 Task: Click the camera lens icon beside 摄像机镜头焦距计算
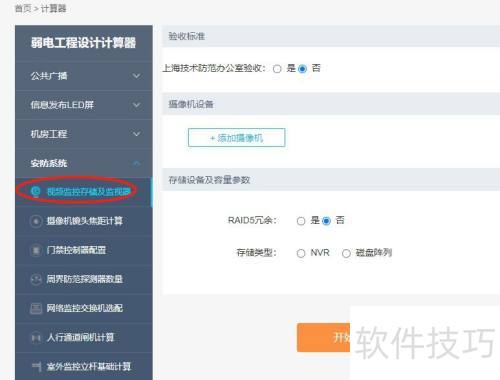[x=36, y=221]
